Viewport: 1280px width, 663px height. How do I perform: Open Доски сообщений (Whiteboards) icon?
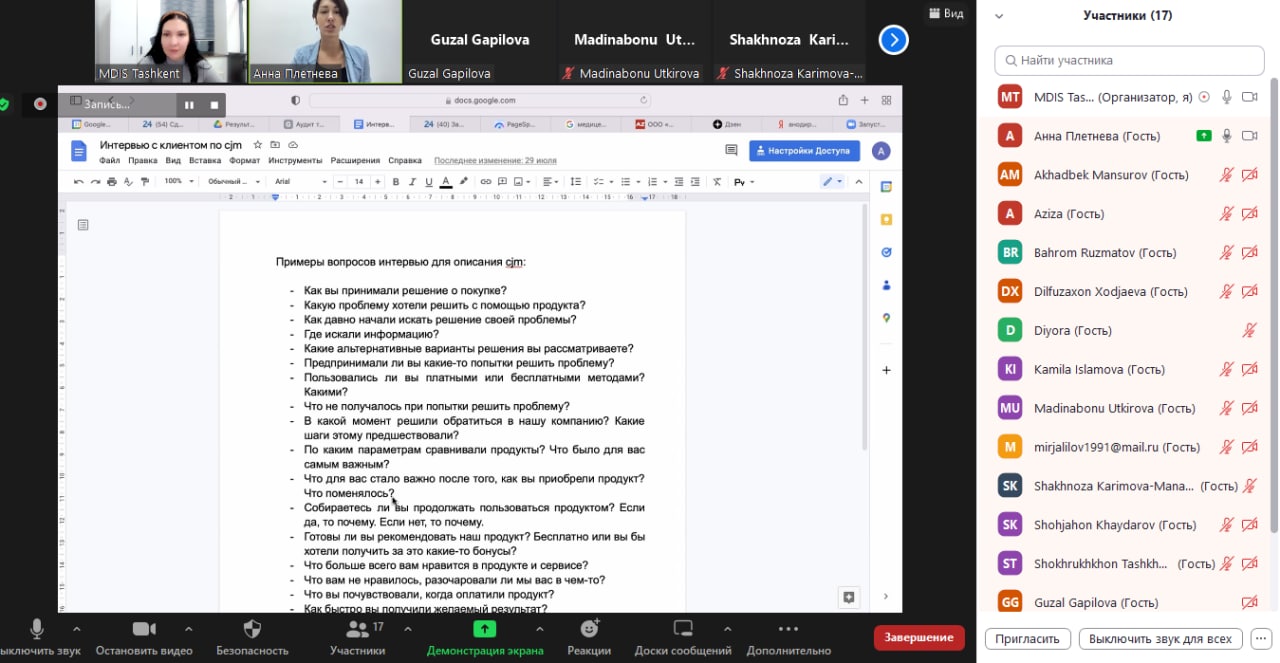click(683, 629)
